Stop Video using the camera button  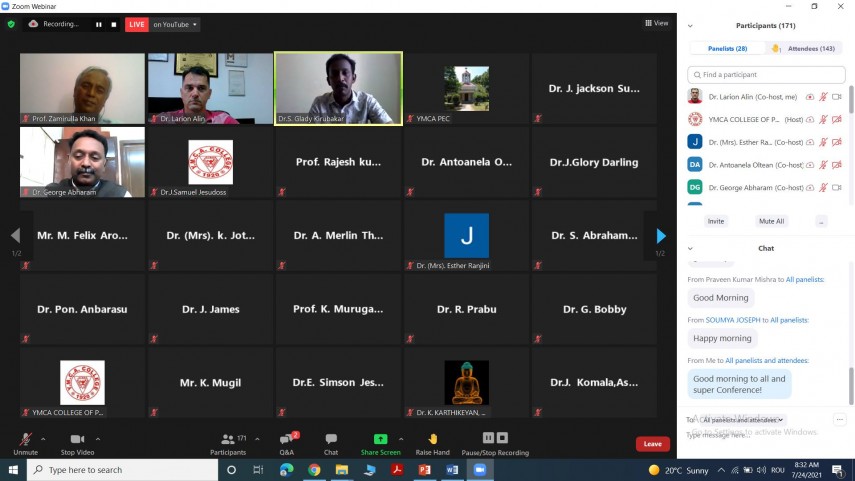(x=77, y=444)
